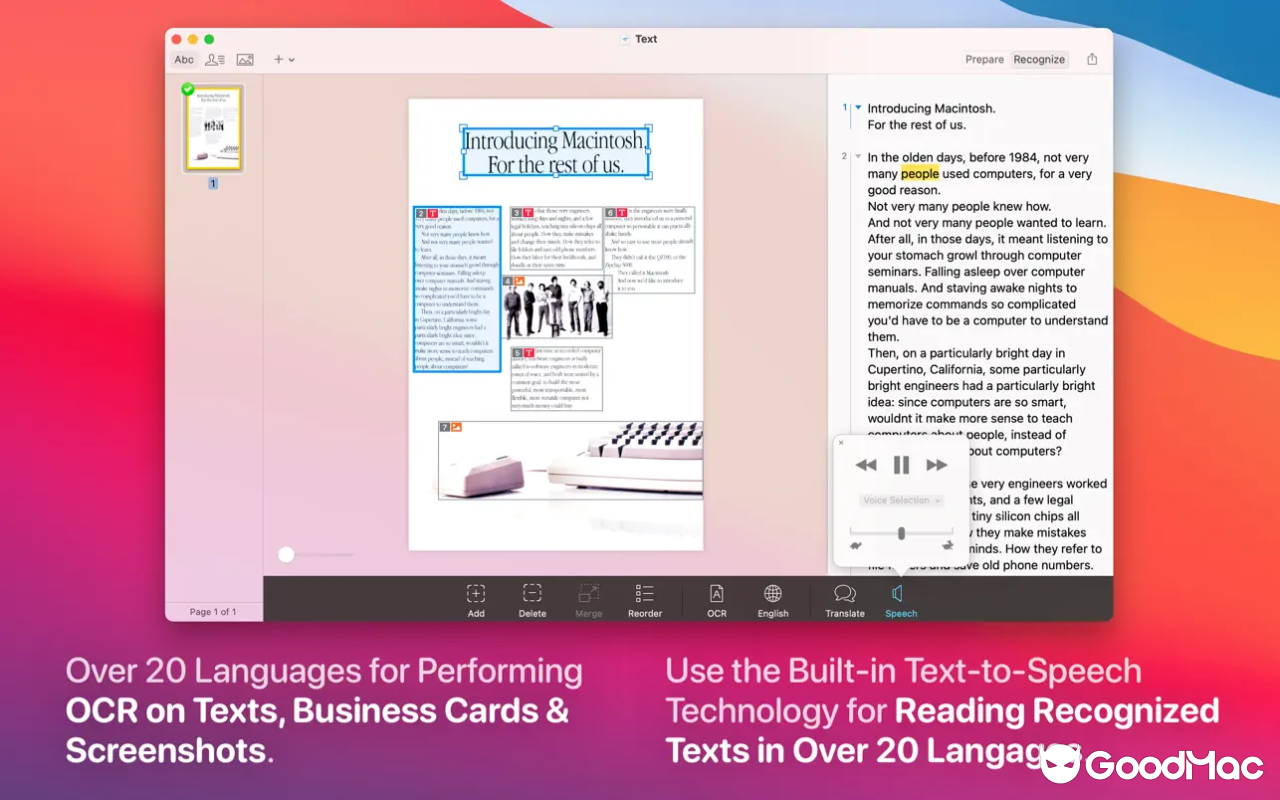Skip forward in speech playback
The image size is (1280, 800).
coord(936,465)
